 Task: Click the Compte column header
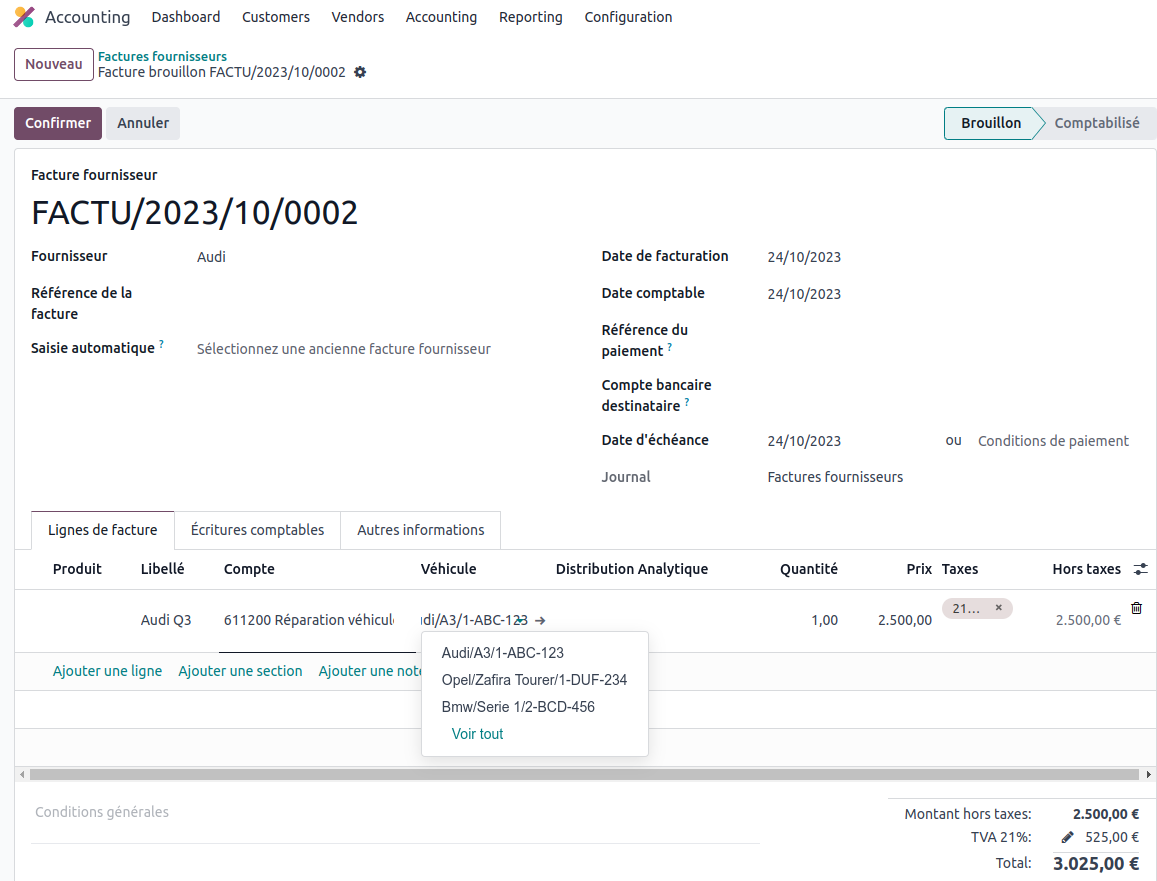point(249,569)
